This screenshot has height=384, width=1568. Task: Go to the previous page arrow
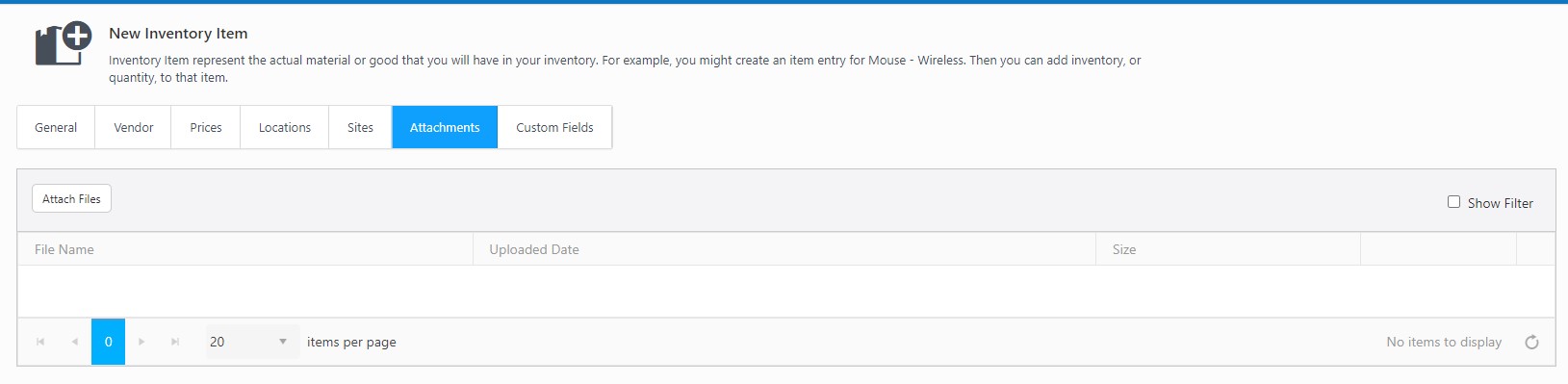click(x=74, y=342)
